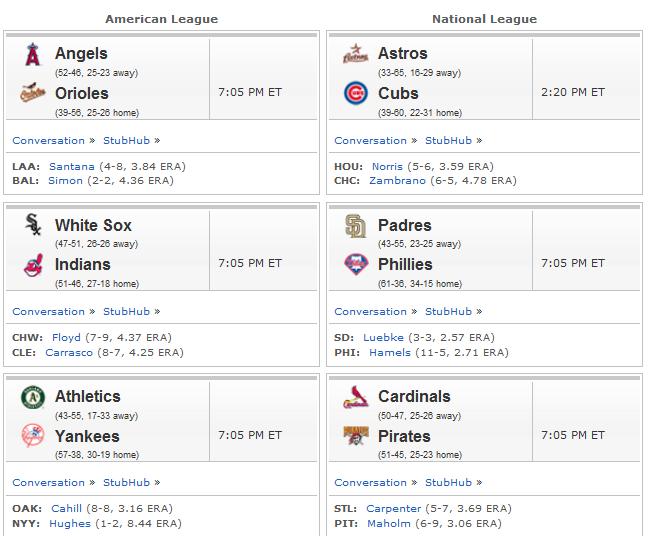
Task: Select the Indians team logo
Action: tap(33, 265)
